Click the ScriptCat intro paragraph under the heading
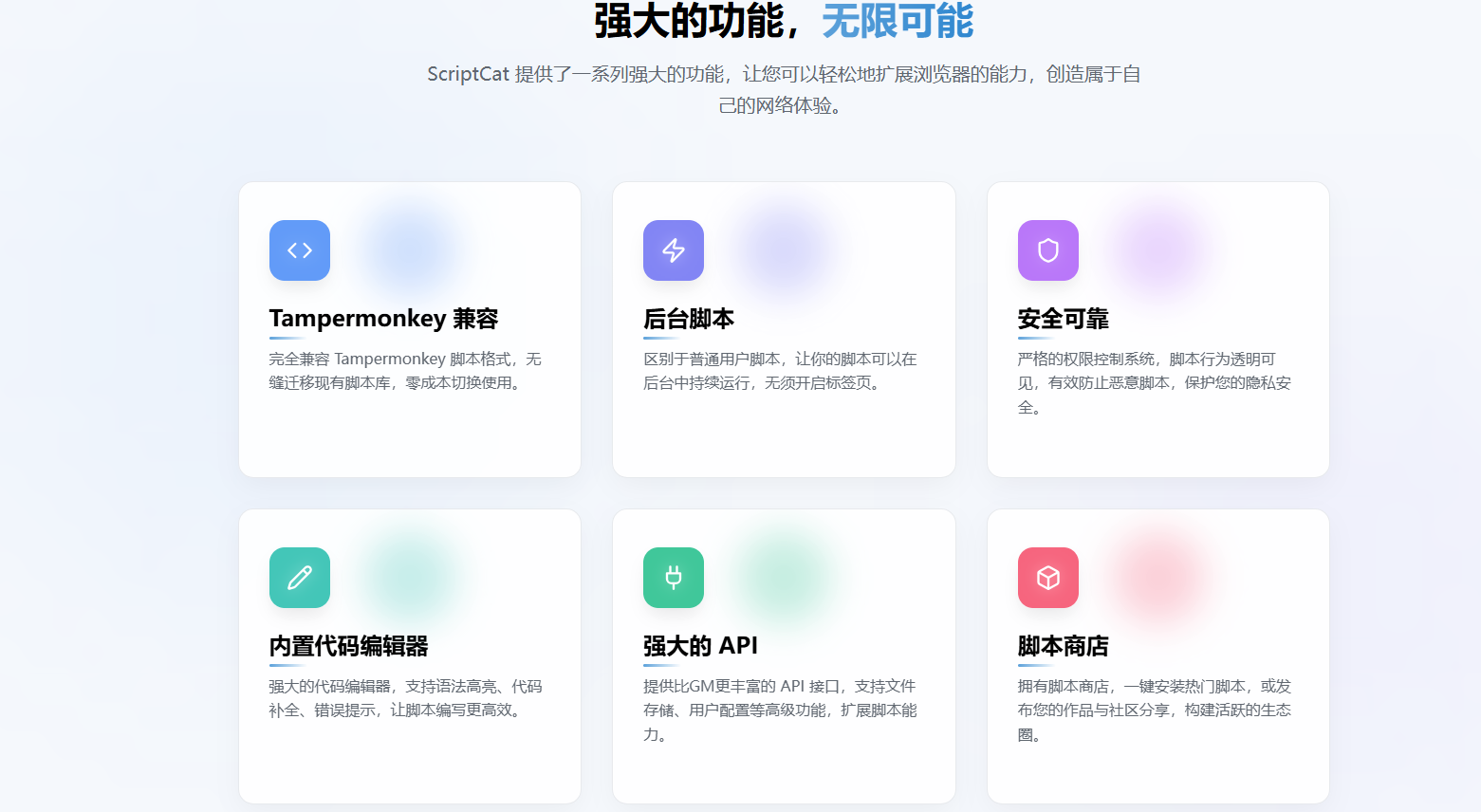 click(784, 89)
